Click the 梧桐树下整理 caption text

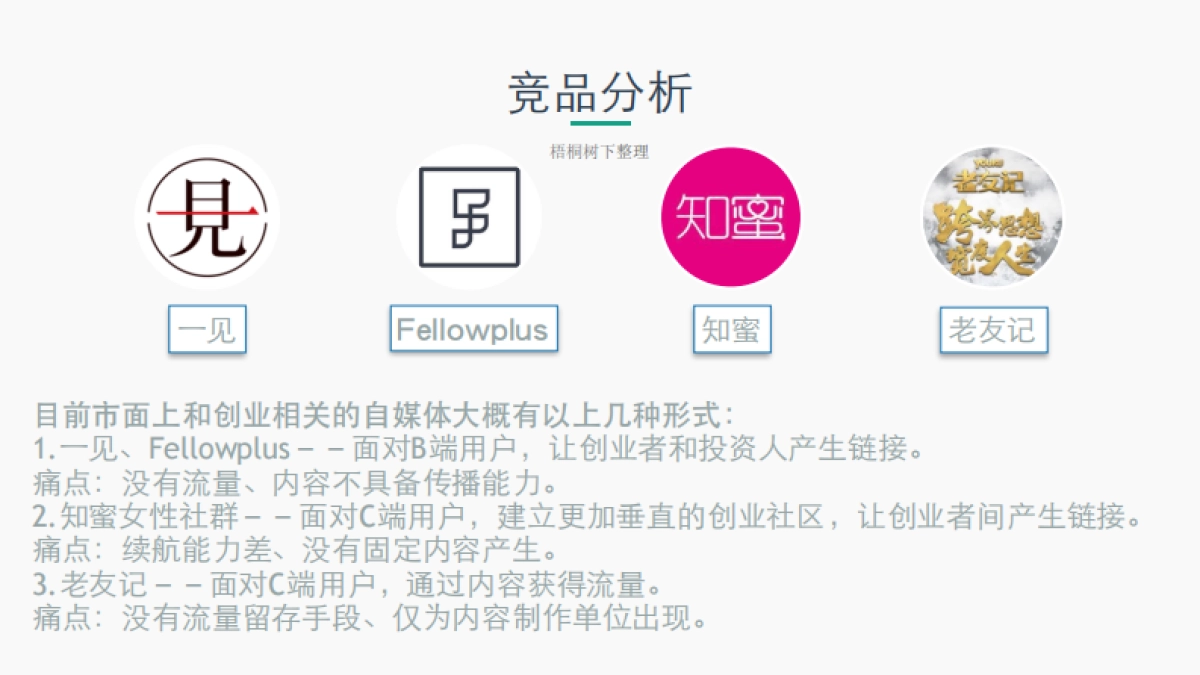pos(600,152)
